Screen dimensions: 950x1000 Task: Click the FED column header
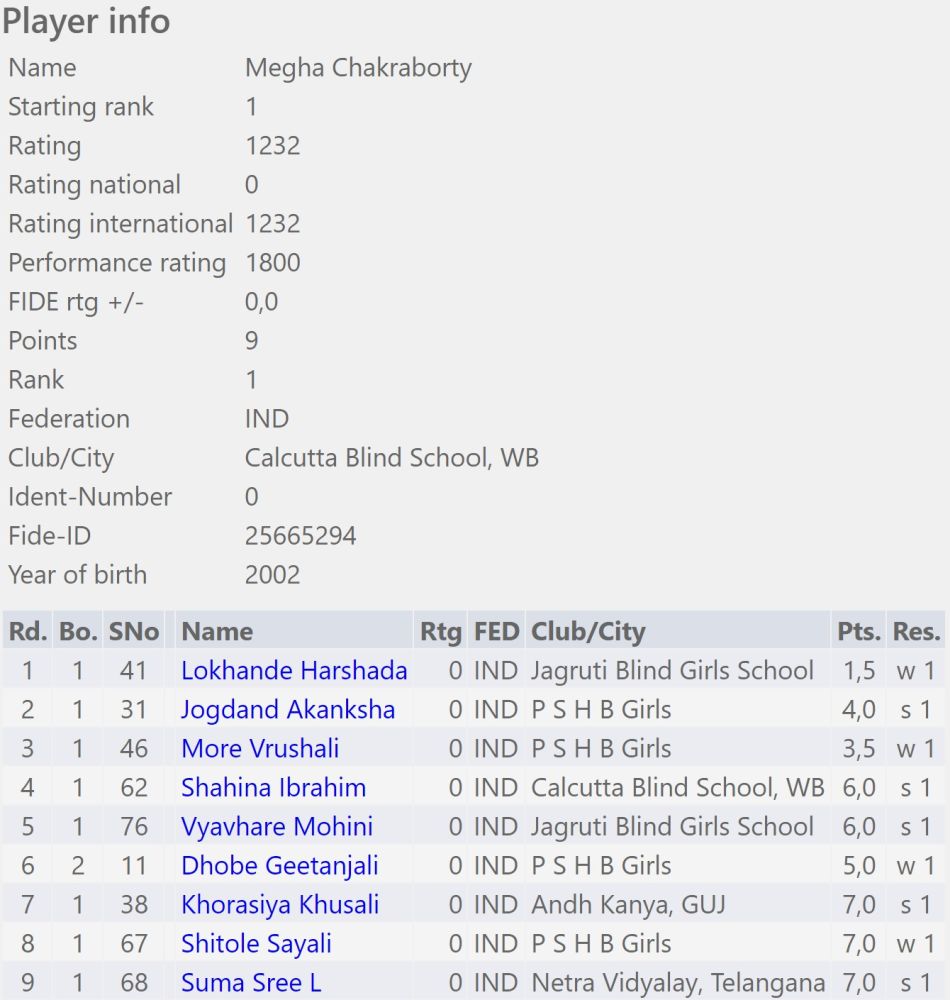point(496,631)
